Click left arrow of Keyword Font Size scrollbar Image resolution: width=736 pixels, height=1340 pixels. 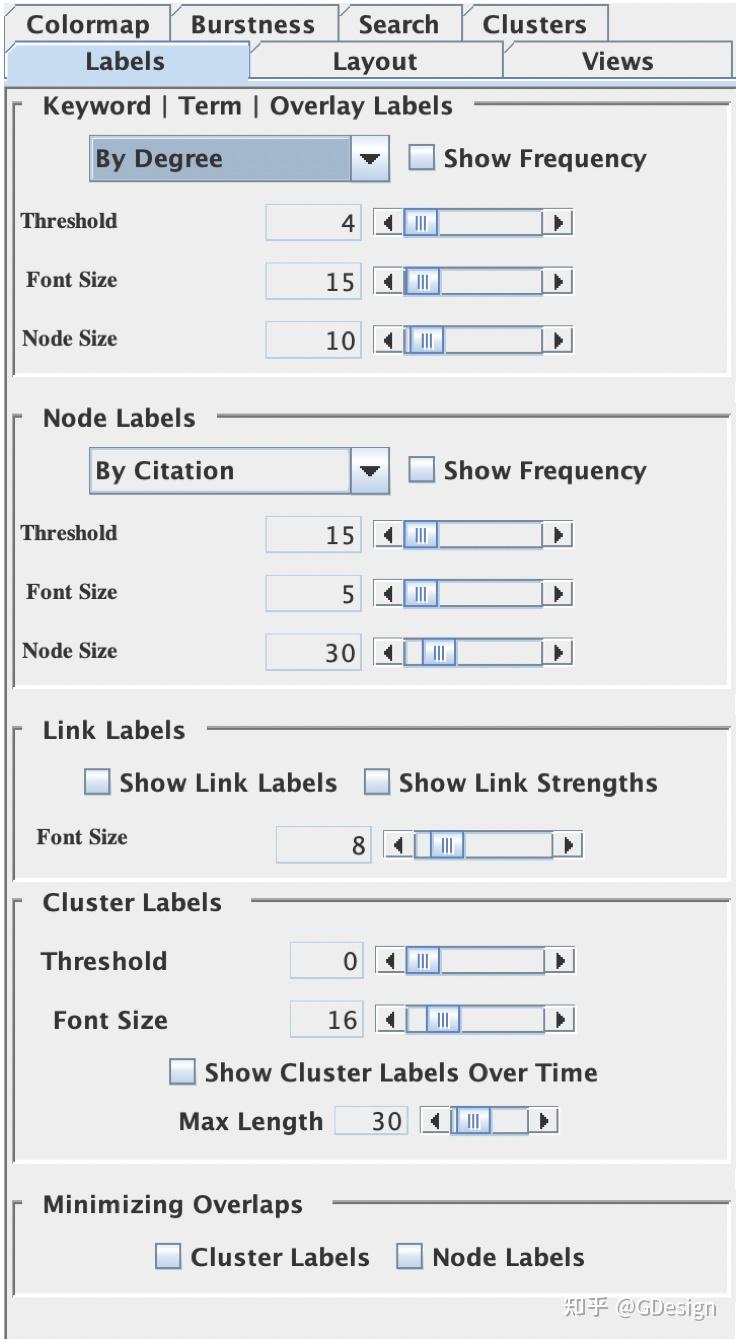[388, 282]
